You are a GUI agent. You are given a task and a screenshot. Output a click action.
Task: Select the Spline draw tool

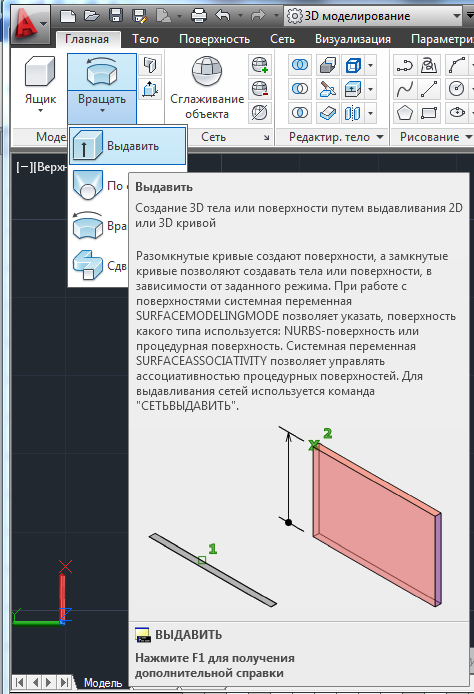click(405, 89)
